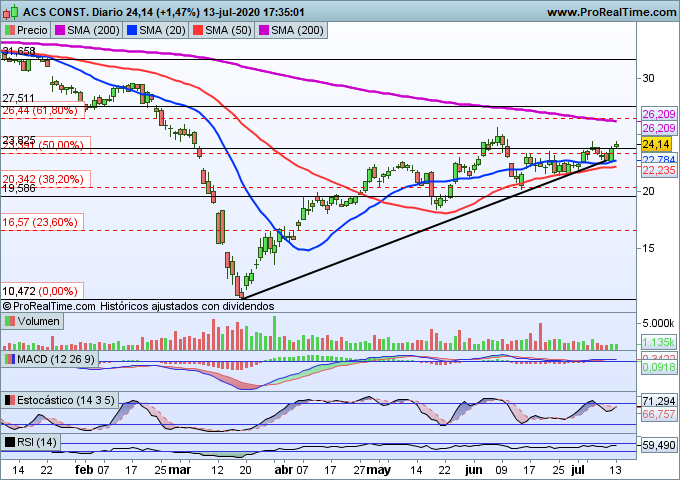
Task: Click the first SMA (200) legend tab
Action: coord(95,31)
